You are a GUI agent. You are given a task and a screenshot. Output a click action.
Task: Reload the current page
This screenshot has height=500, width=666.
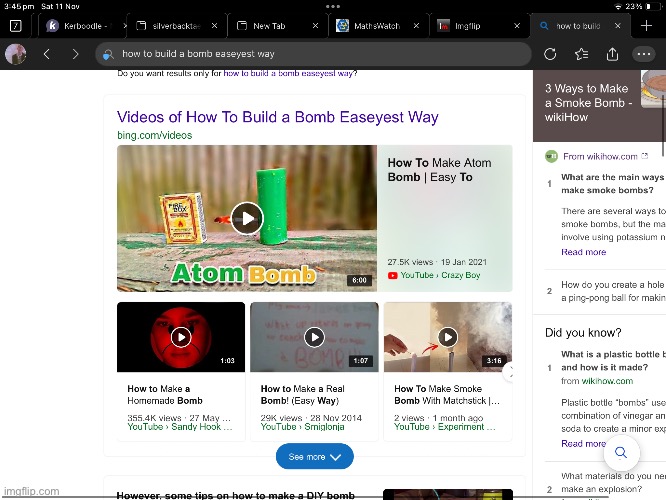[550, 54]
